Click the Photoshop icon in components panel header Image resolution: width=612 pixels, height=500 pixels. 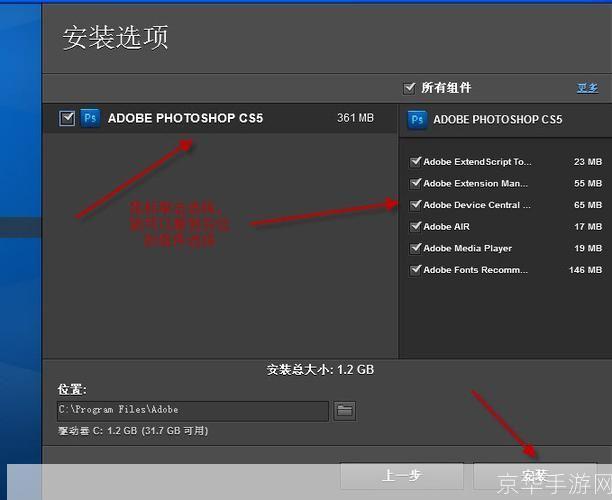pos(417,119)
